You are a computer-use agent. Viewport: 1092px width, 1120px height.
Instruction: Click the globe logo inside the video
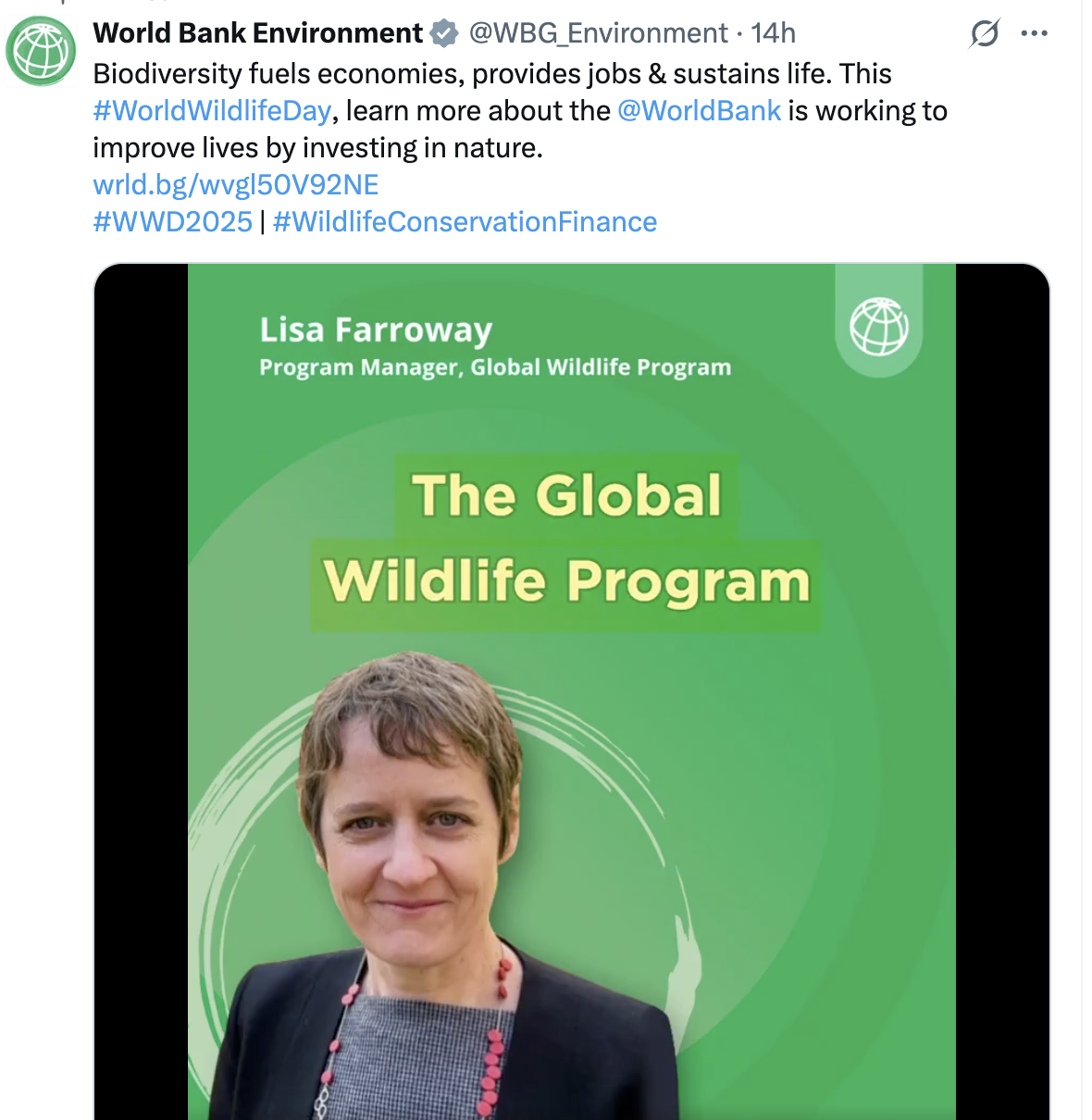click(x=878, y=327)
